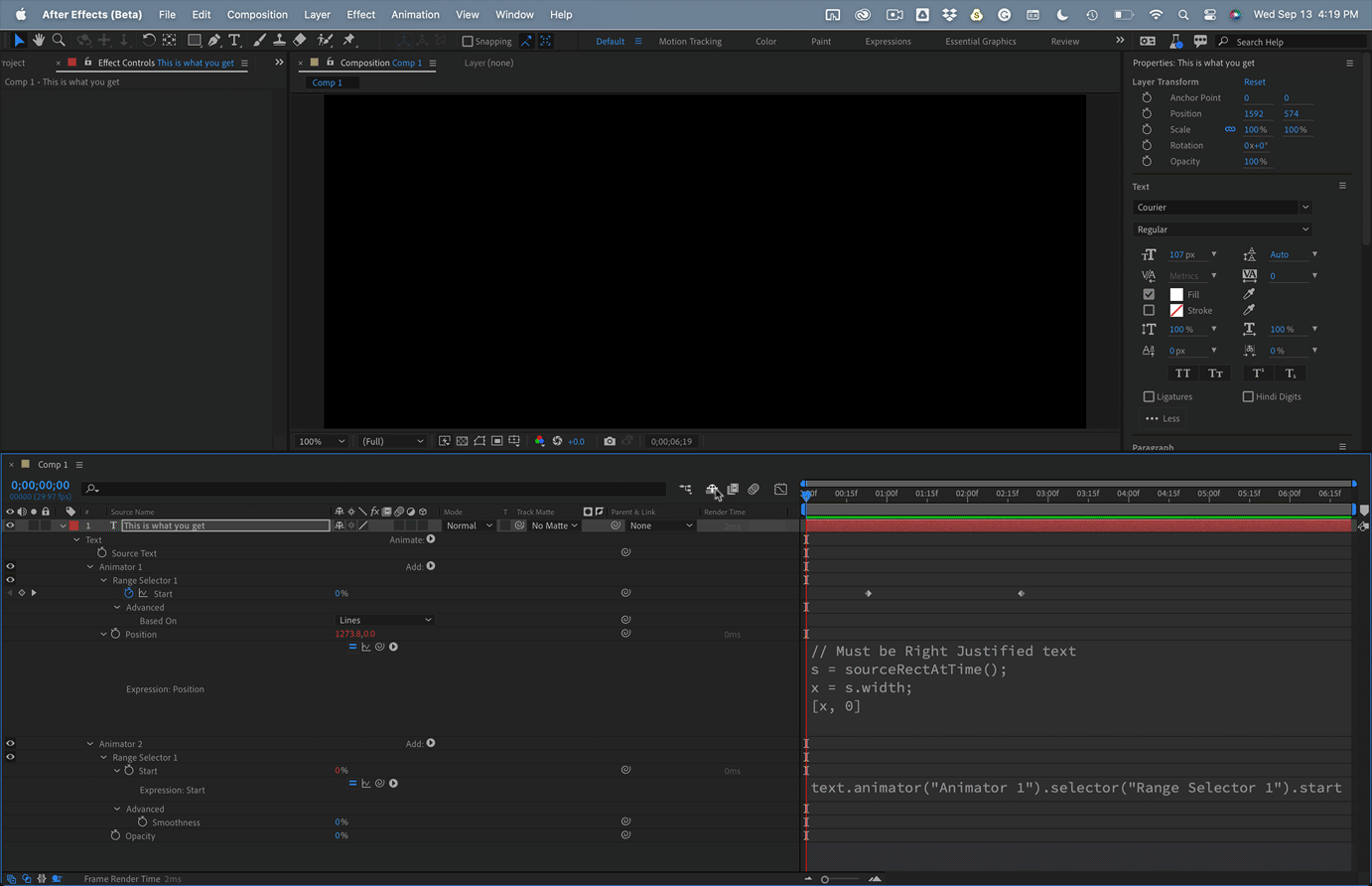Viewport: 1372px width, 886px height.
Task: Click Reset in Layer Transform
Action: (x=1254, y=82)
